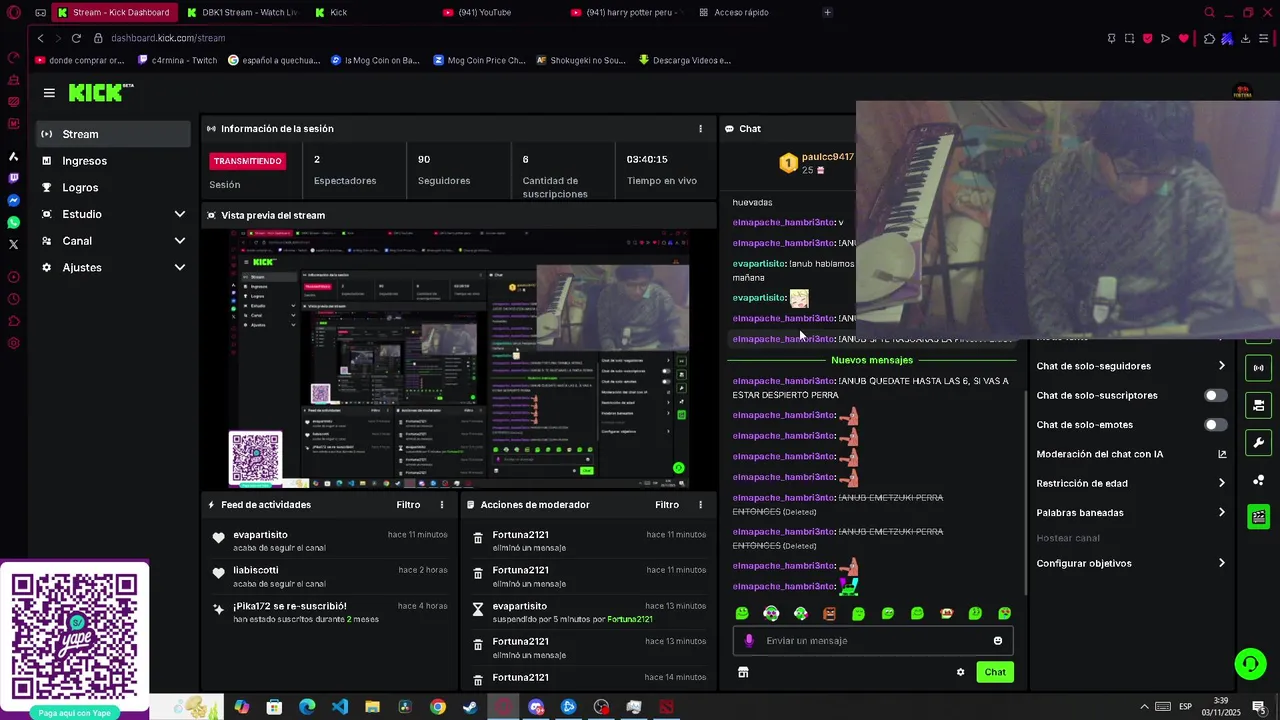1280x720 pixels.
Task: Toggle Chat de solo-emotes switch
Action: click(1215, 425)
